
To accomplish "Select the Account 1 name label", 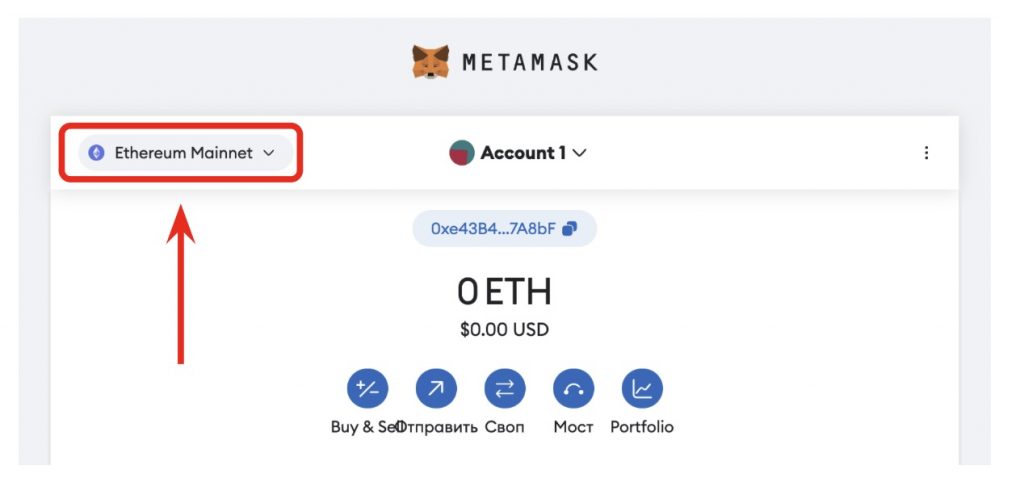I will [523, 153].
